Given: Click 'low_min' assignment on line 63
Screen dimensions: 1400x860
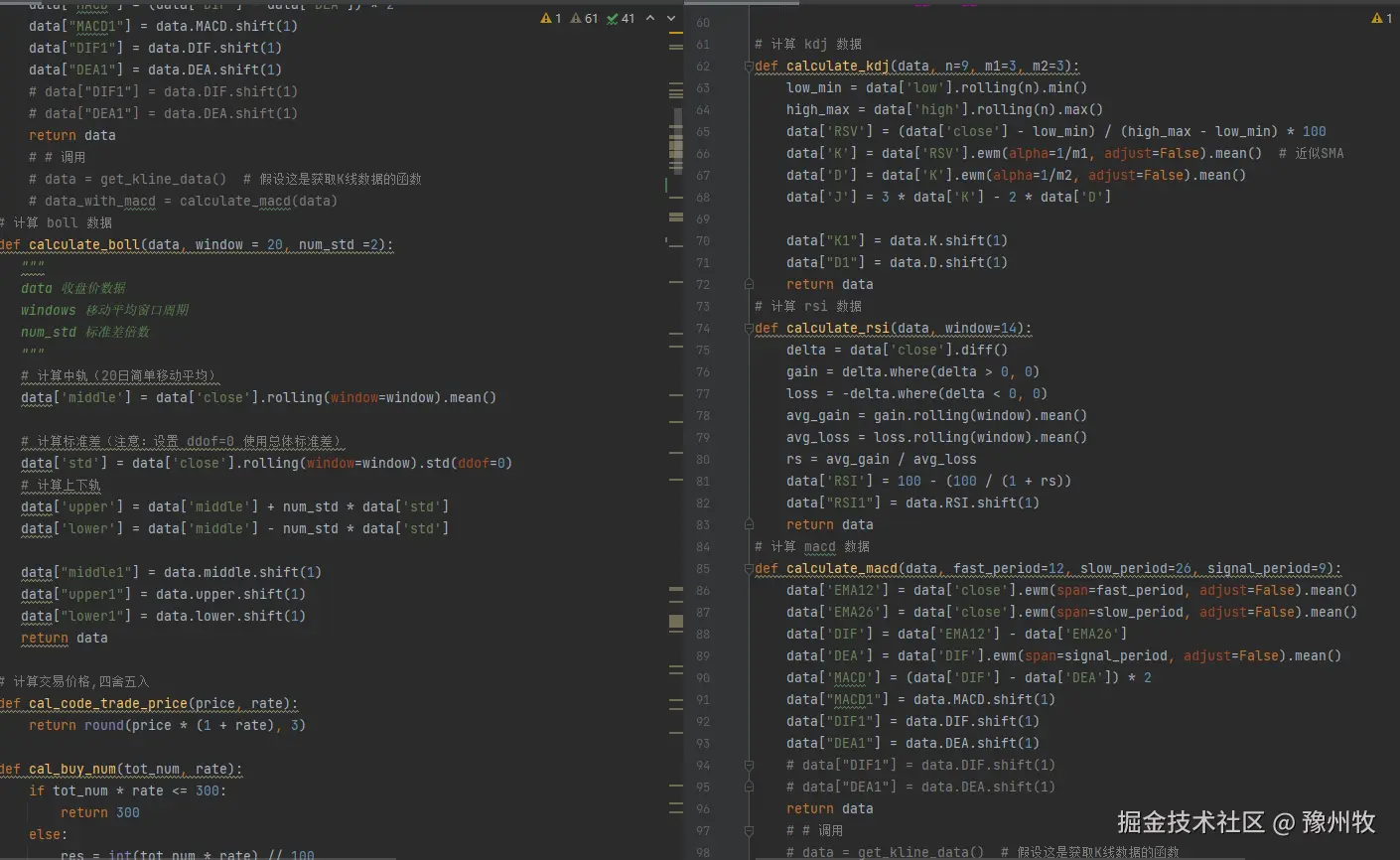Looking at the screenshot, I should [937, 88].
